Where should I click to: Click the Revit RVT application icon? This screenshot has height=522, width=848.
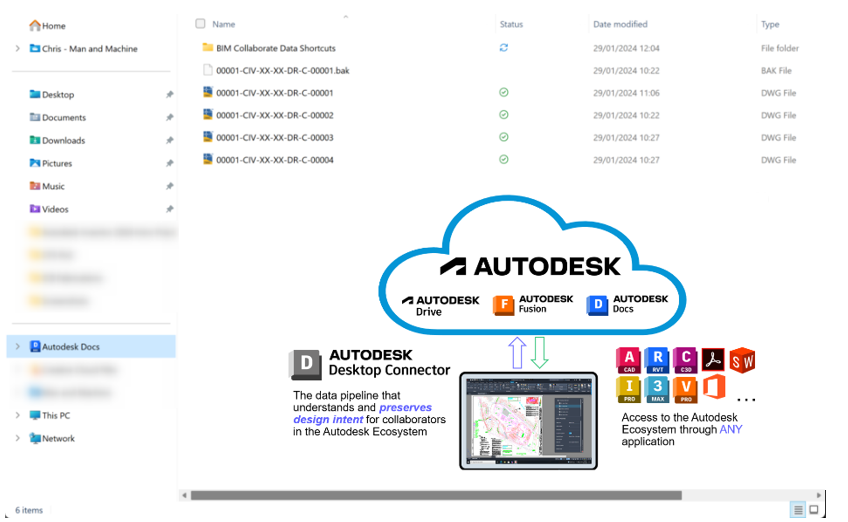tap(657, 360)
